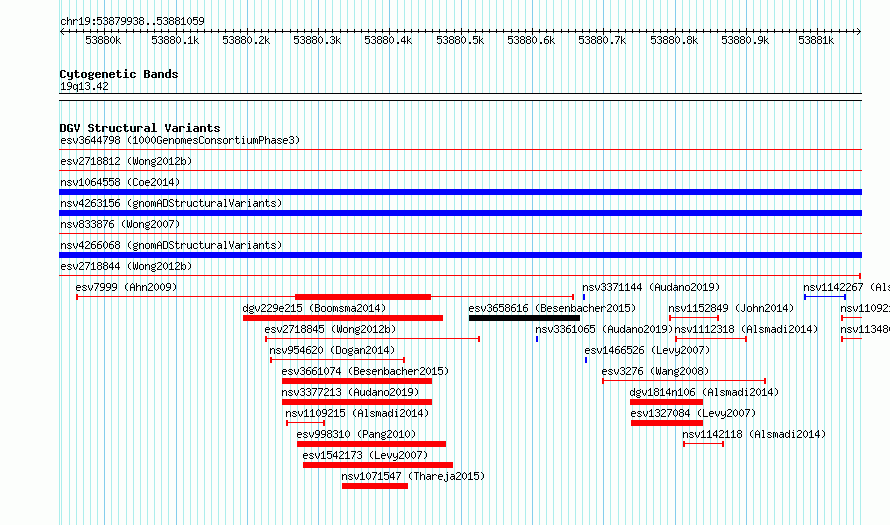Click the red line of nsv1142118

[x=703, y=444]
